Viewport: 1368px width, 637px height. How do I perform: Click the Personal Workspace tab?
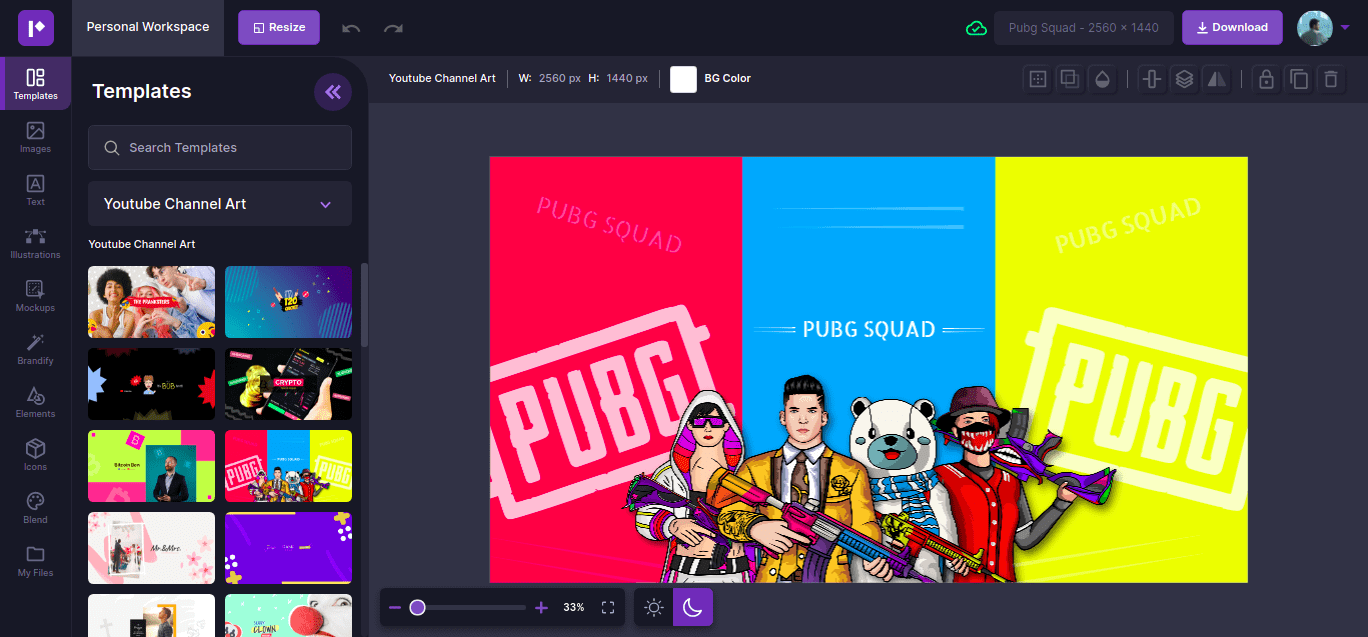coord(148,28)
